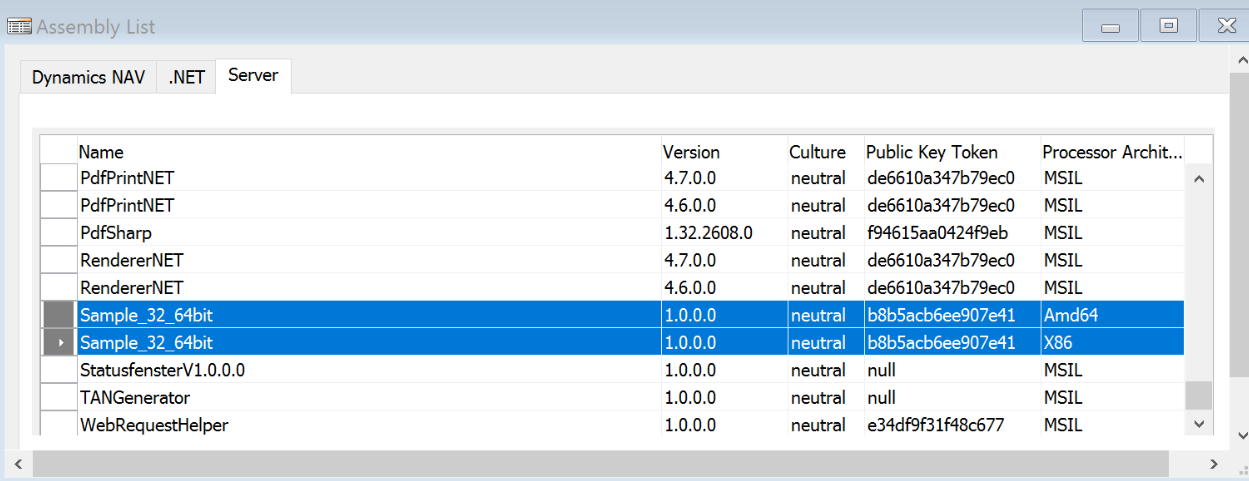The width and height of the screenshot is (1249, 481).
Task: Select the Sample_32_64bit Amd64 row name
Action: pyautogui.click(x=369, y=315)
